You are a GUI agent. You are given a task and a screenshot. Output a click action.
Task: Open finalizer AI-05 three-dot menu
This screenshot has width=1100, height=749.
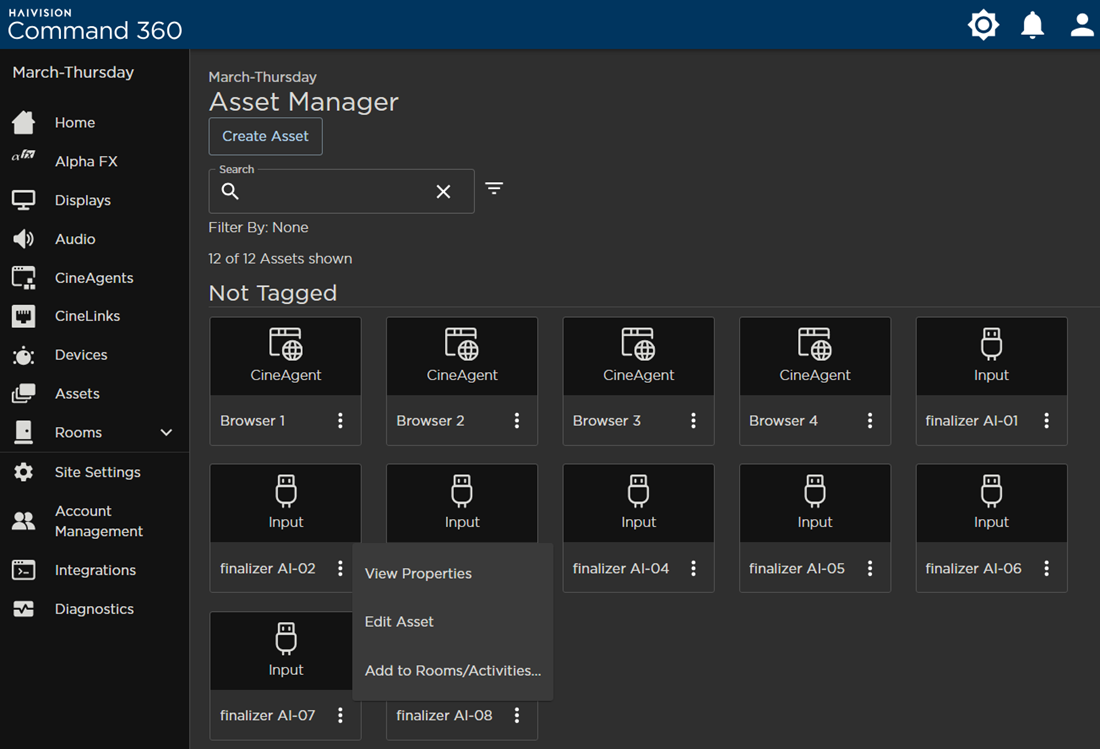(x=870, y=568)
